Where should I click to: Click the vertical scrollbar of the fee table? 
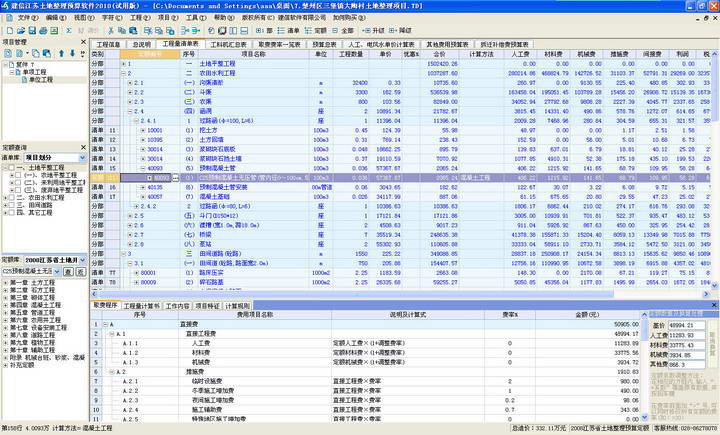click(645, 367)
